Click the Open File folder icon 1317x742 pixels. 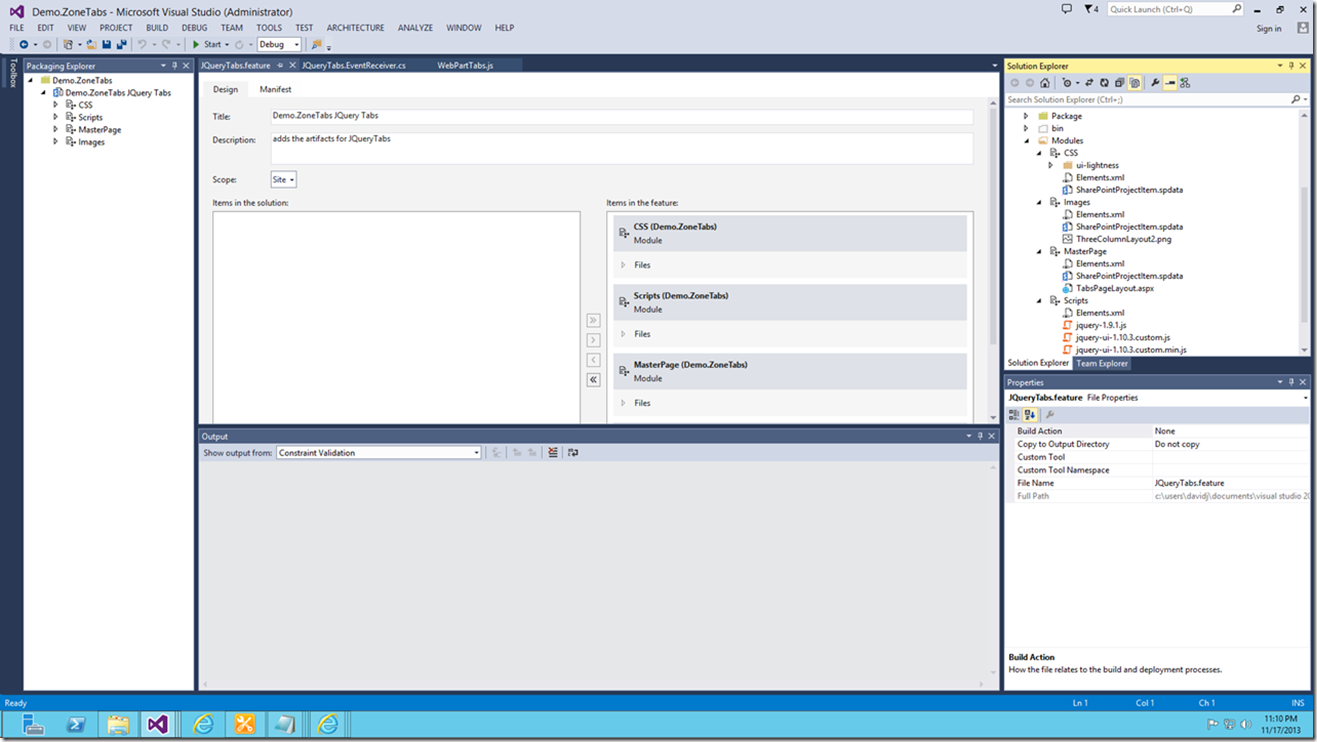[91, 44]
